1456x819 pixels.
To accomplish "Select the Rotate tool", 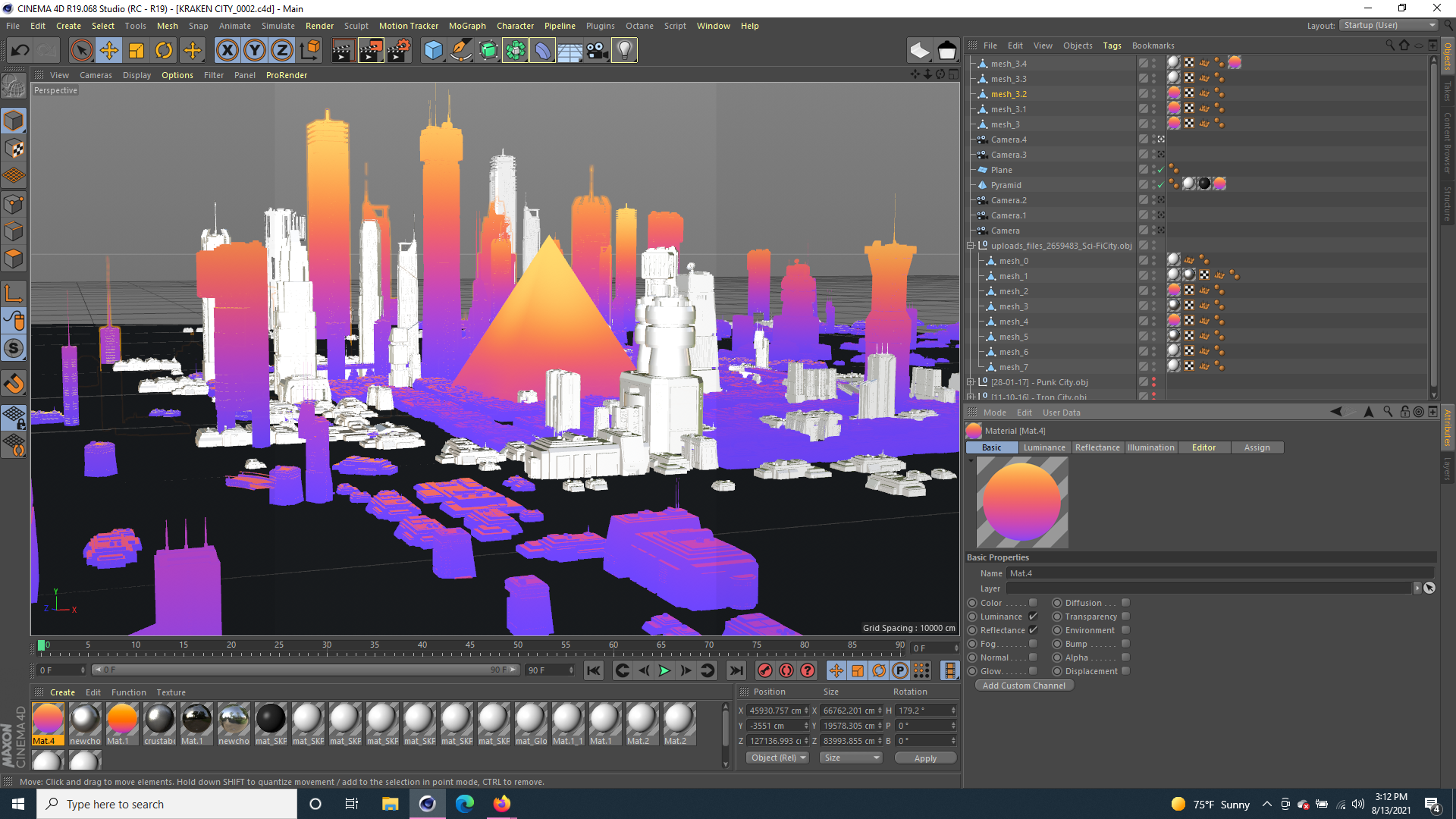I will [x=164, y=50].
